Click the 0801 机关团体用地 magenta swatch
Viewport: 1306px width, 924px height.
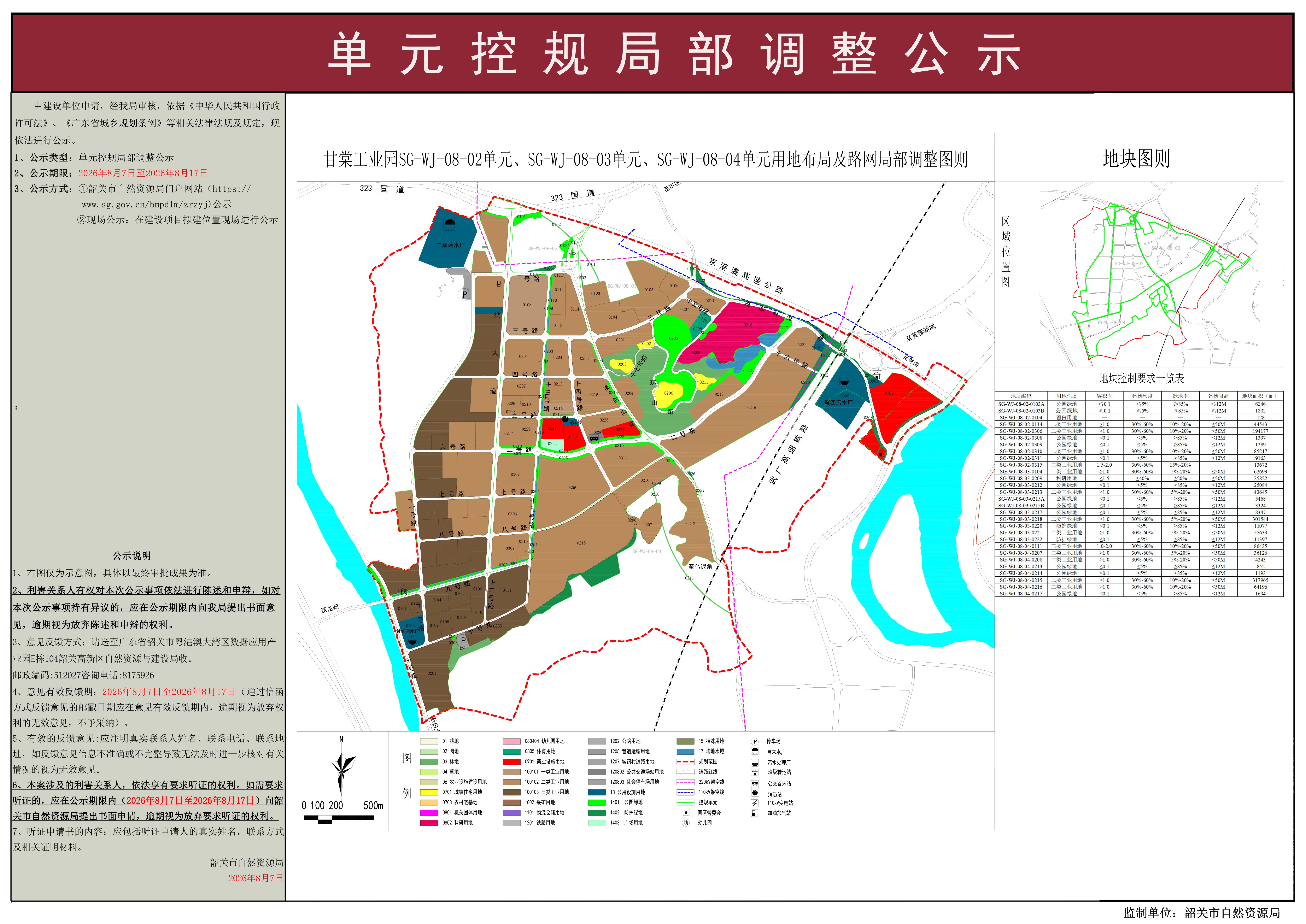(x=429, y=813)
